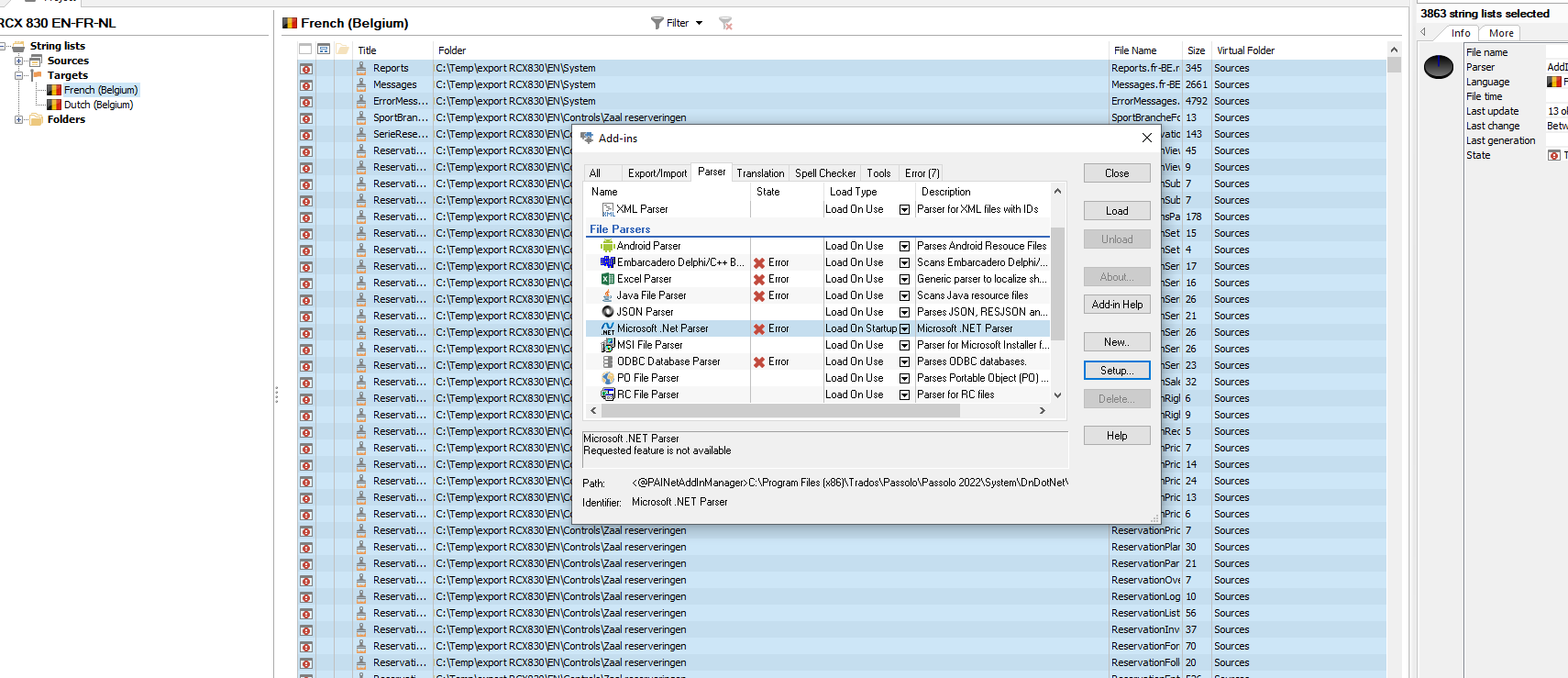Open Load Type dropdown for MSI File Parser
Image resolution: width=1568 pixels, height=678 pixels.
click(904, 346)
